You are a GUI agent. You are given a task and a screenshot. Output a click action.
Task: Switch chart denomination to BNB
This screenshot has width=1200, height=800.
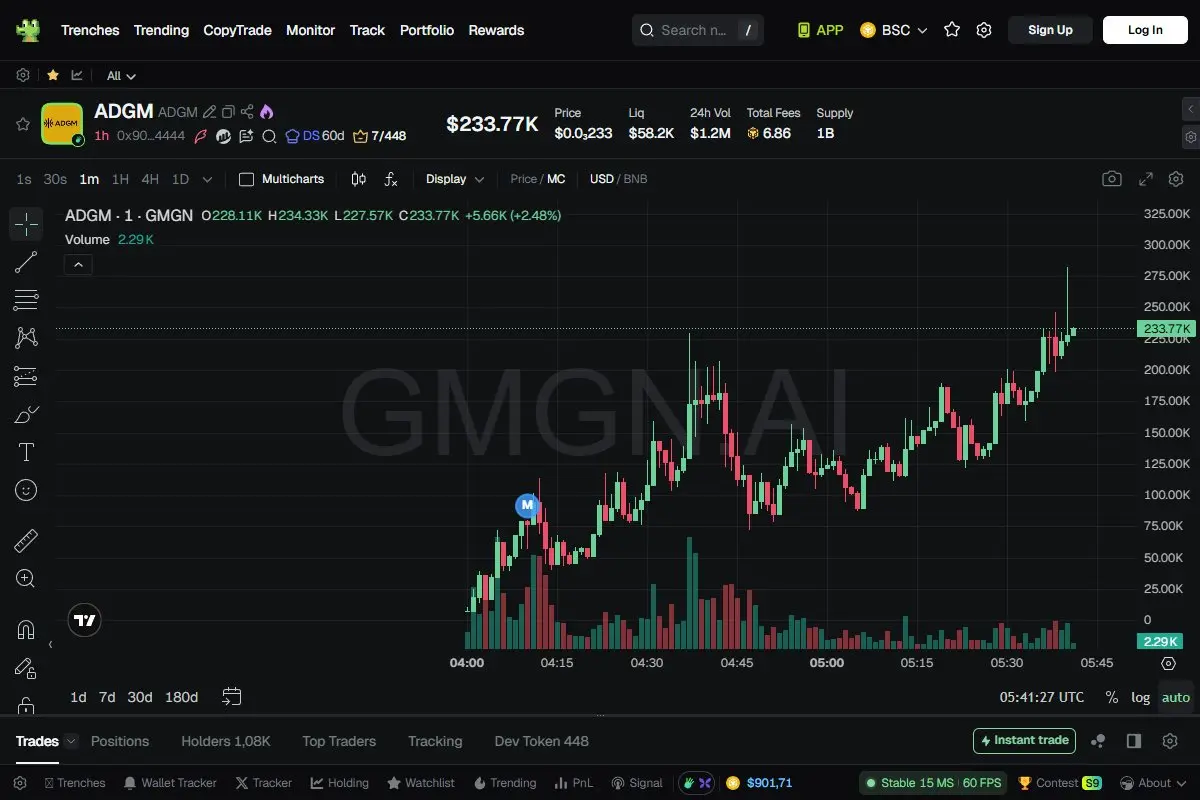[x=636, y=179]
